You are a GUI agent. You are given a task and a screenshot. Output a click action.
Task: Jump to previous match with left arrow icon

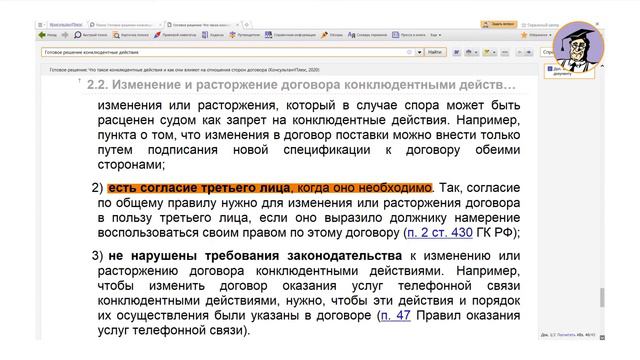pos(520,52)
